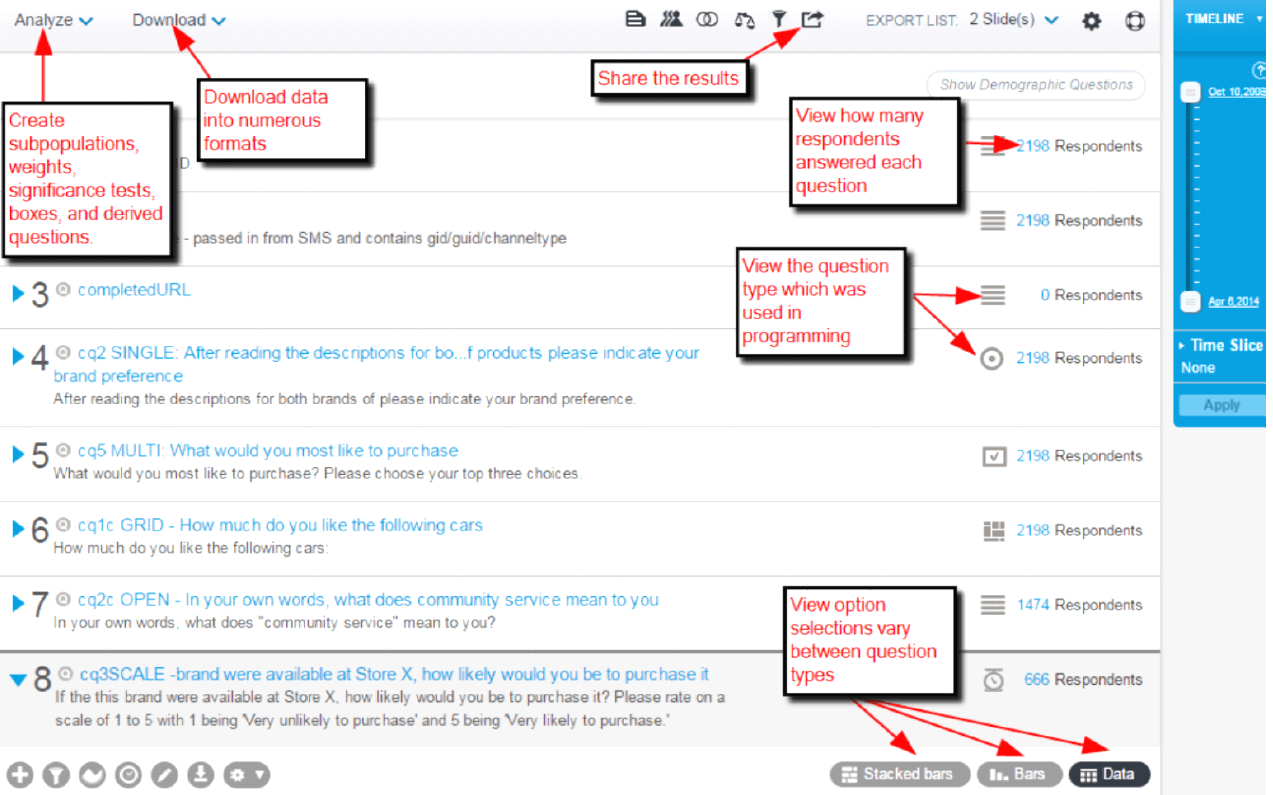Viewport: 1273px width, 795px height.
Task: Expand question 5 cq5 MULTI
Action: coord(18,455)
